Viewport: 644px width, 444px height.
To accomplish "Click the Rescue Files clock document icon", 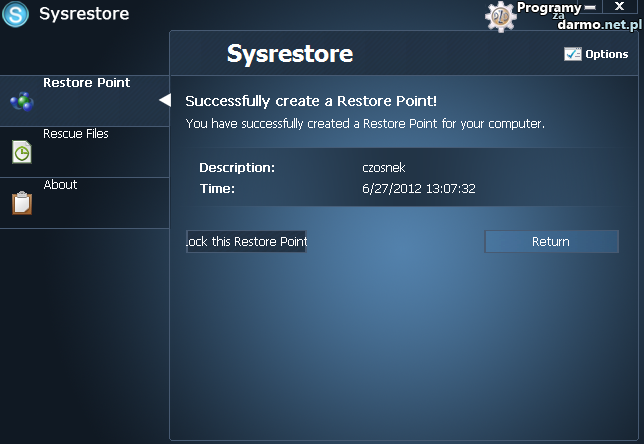I will 22,152.
